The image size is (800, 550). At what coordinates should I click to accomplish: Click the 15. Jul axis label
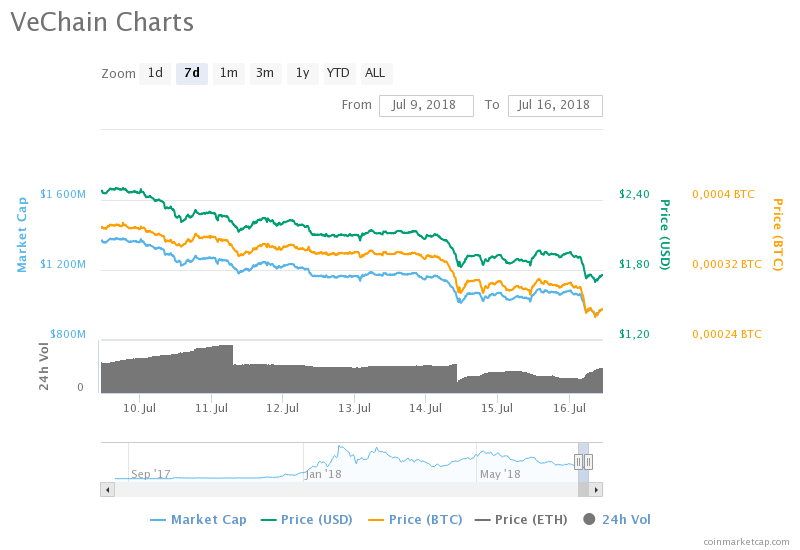tap(497, 408)
